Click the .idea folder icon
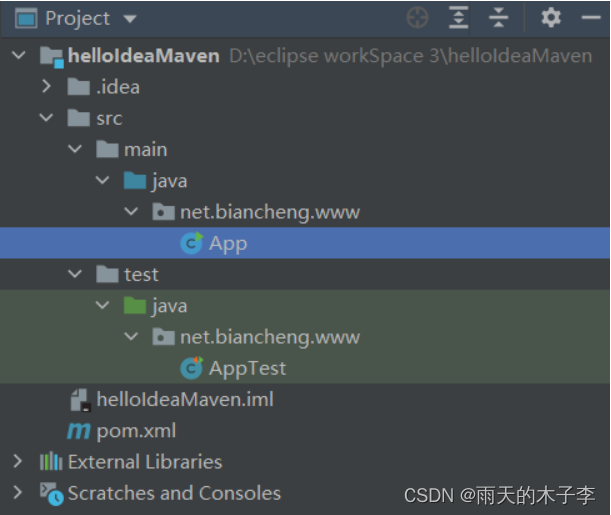611x515 pixels. [x=79, y=86]
